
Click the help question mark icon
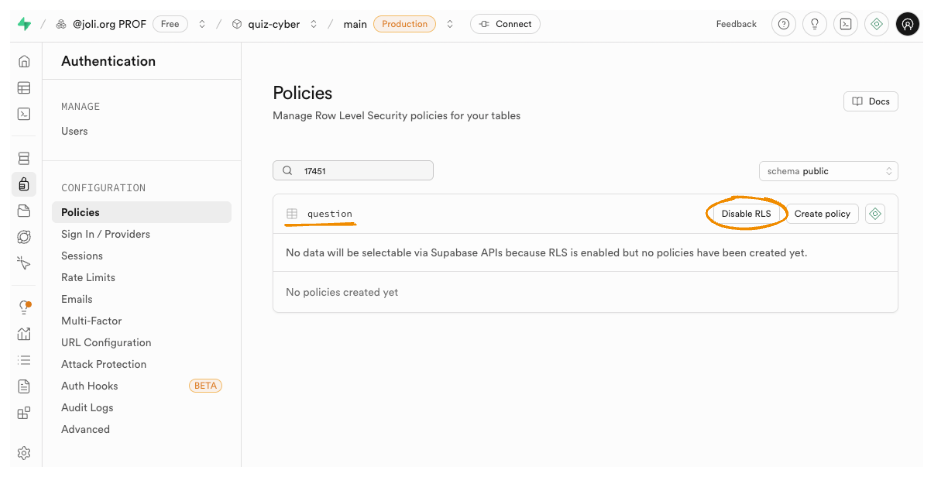tap(783, 24)
